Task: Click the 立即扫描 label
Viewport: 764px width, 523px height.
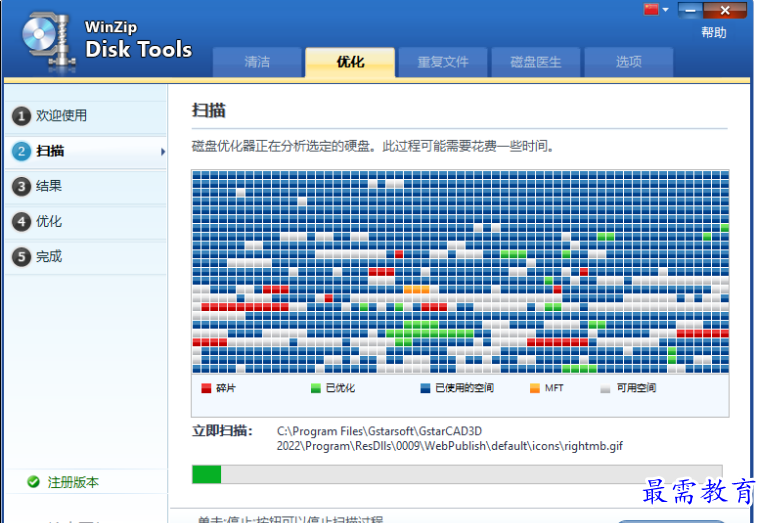Action: point(222,431)
